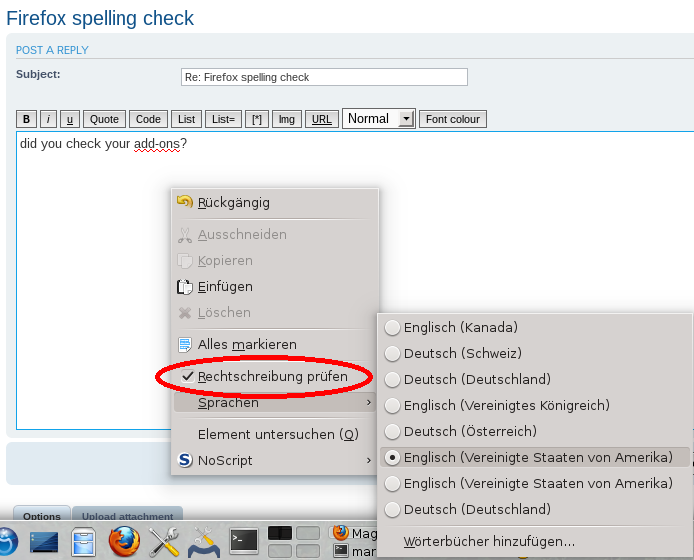
Task: Switch to the active dark virtual desktop
Action: pyautogui.click(x=280, y=533)
